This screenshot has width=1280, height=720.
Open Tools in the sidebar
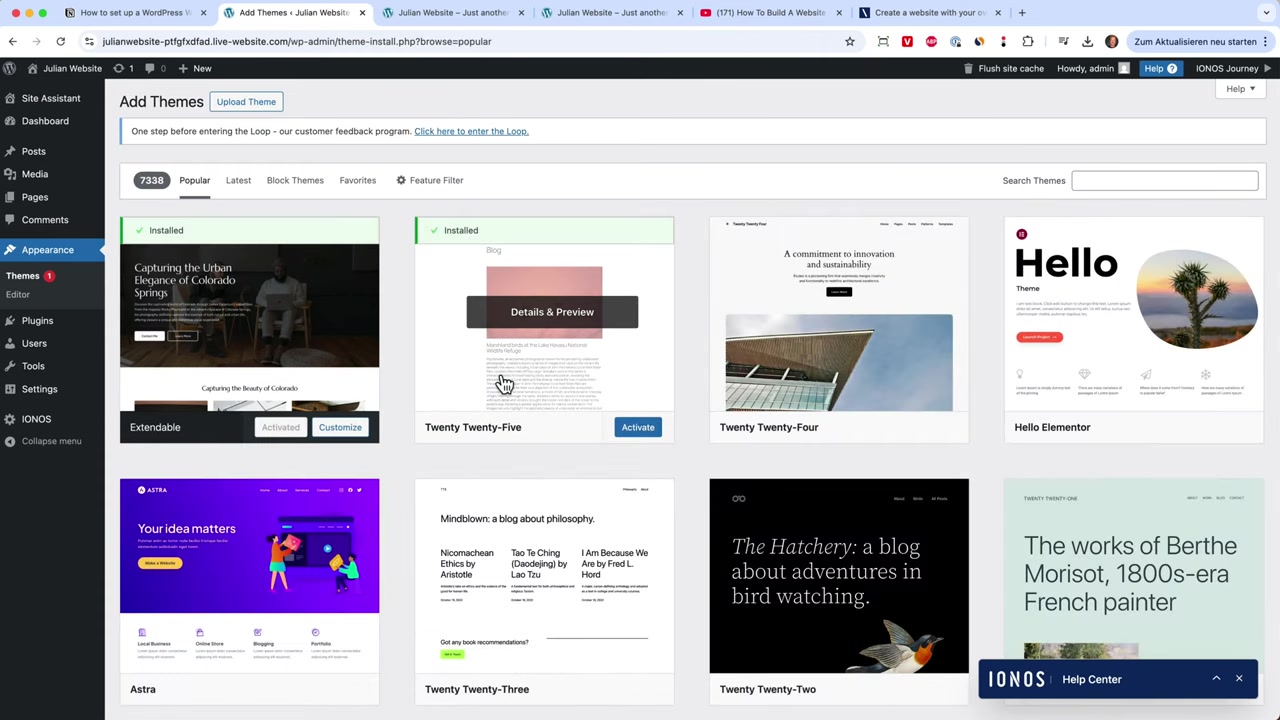[x=33, y=366]
